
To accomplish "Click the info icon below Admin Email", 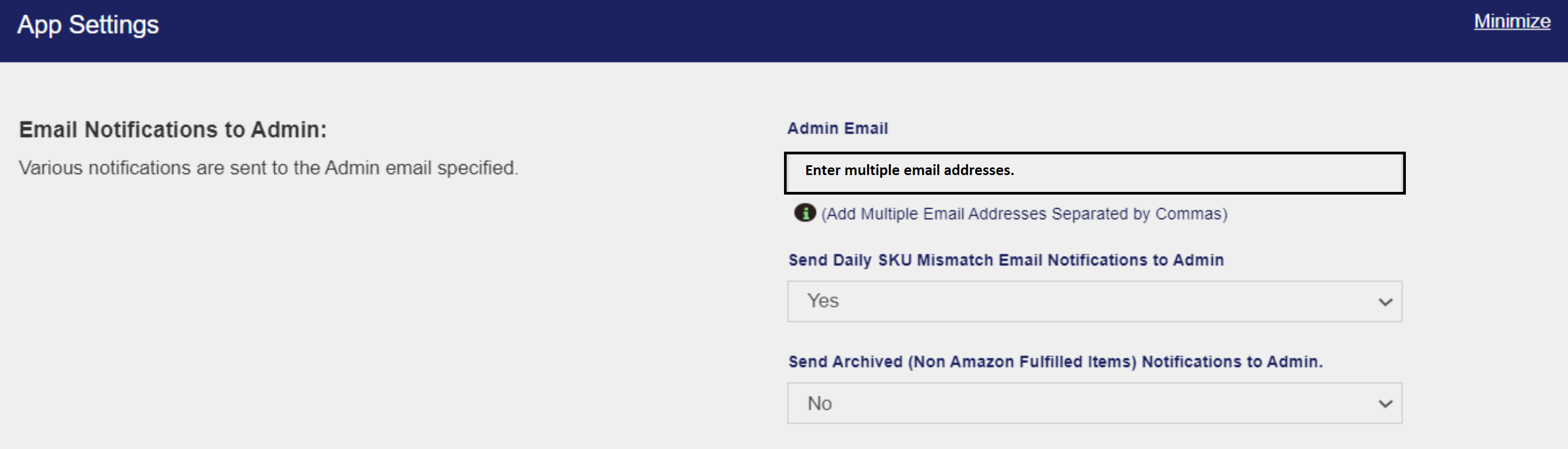I will click(x=804, y=213).
